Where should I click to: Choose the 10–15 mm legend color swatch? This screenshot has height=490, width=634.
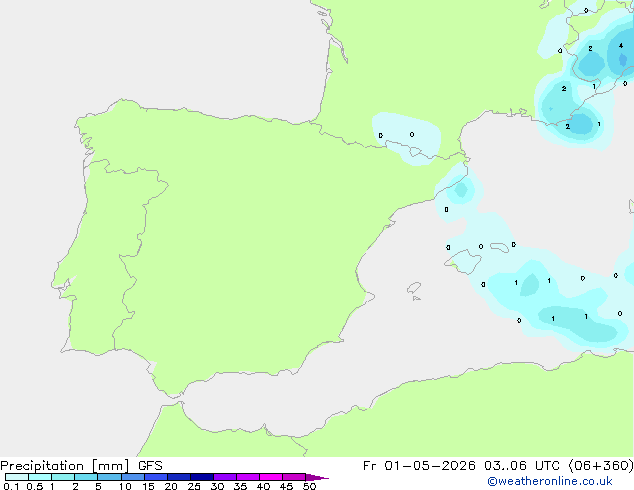133,477
